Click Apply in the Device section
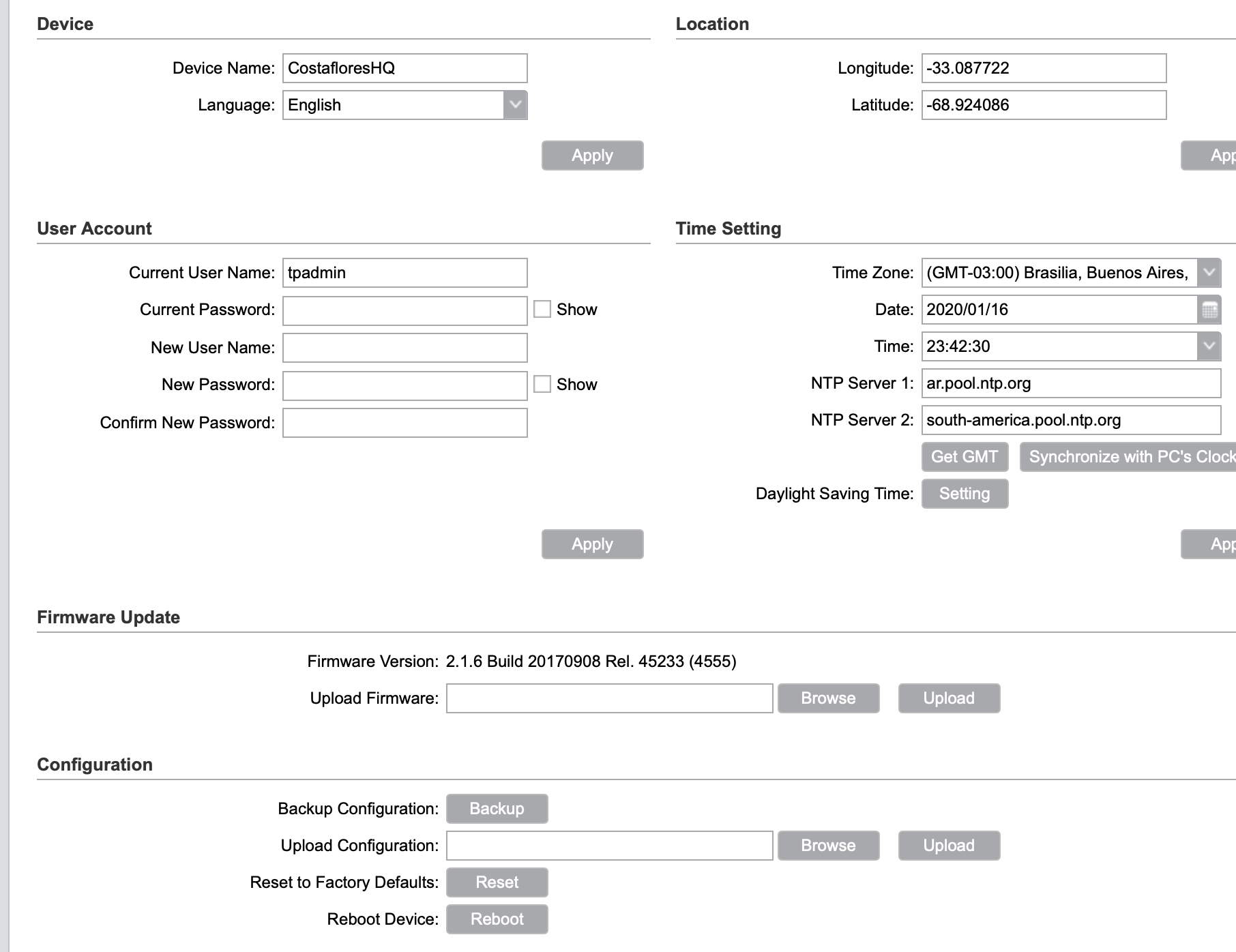 click(x=593, y=155)
